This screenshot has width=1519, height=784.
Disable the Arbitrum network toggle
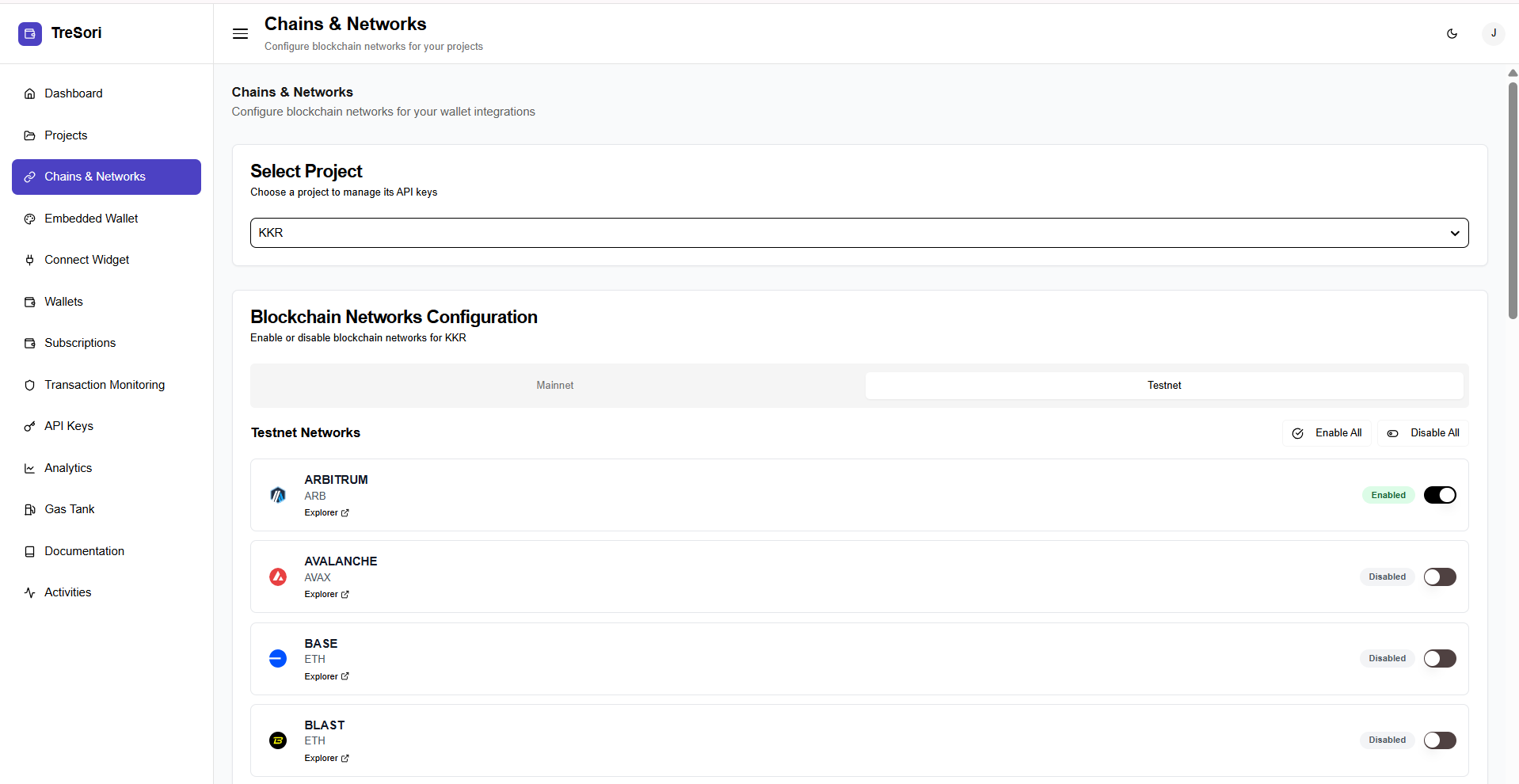[1439, 495]
